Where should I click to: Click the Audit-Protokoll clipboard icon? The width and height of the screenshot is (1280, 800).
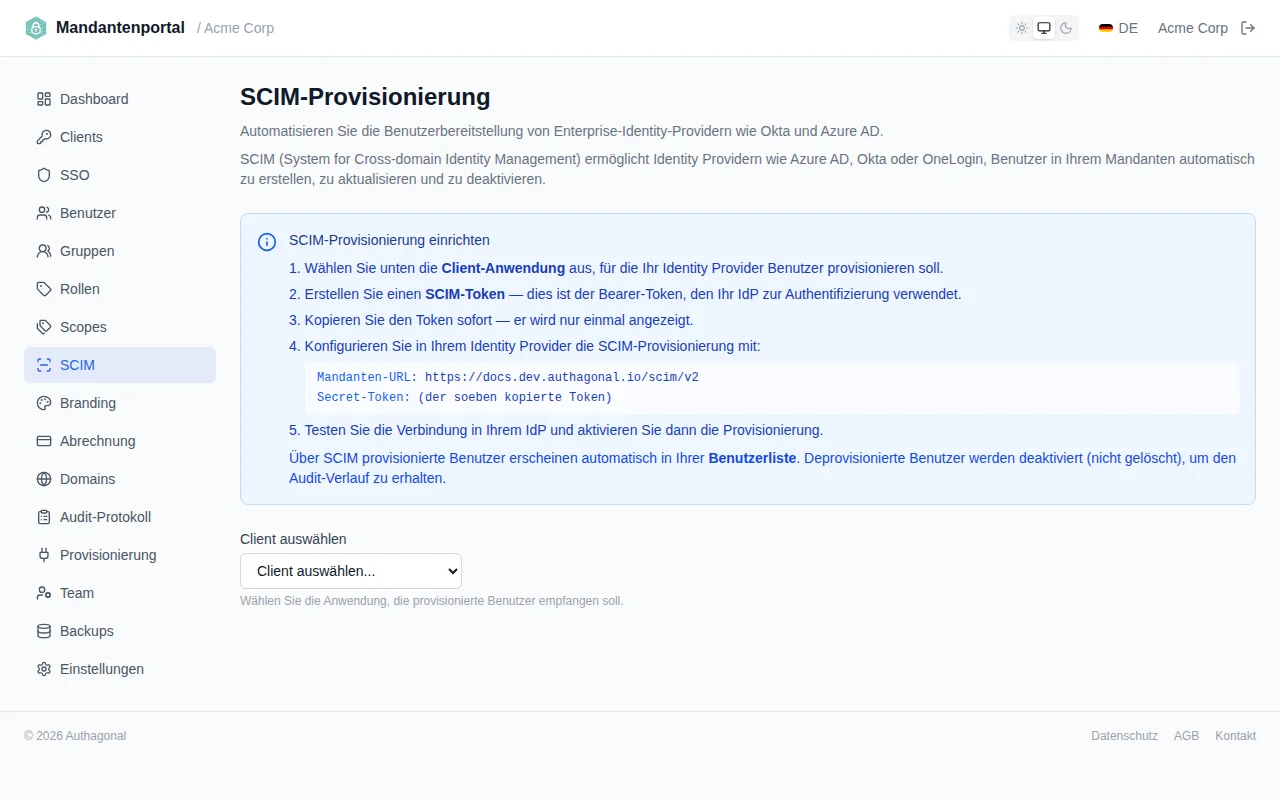(44, 517)
